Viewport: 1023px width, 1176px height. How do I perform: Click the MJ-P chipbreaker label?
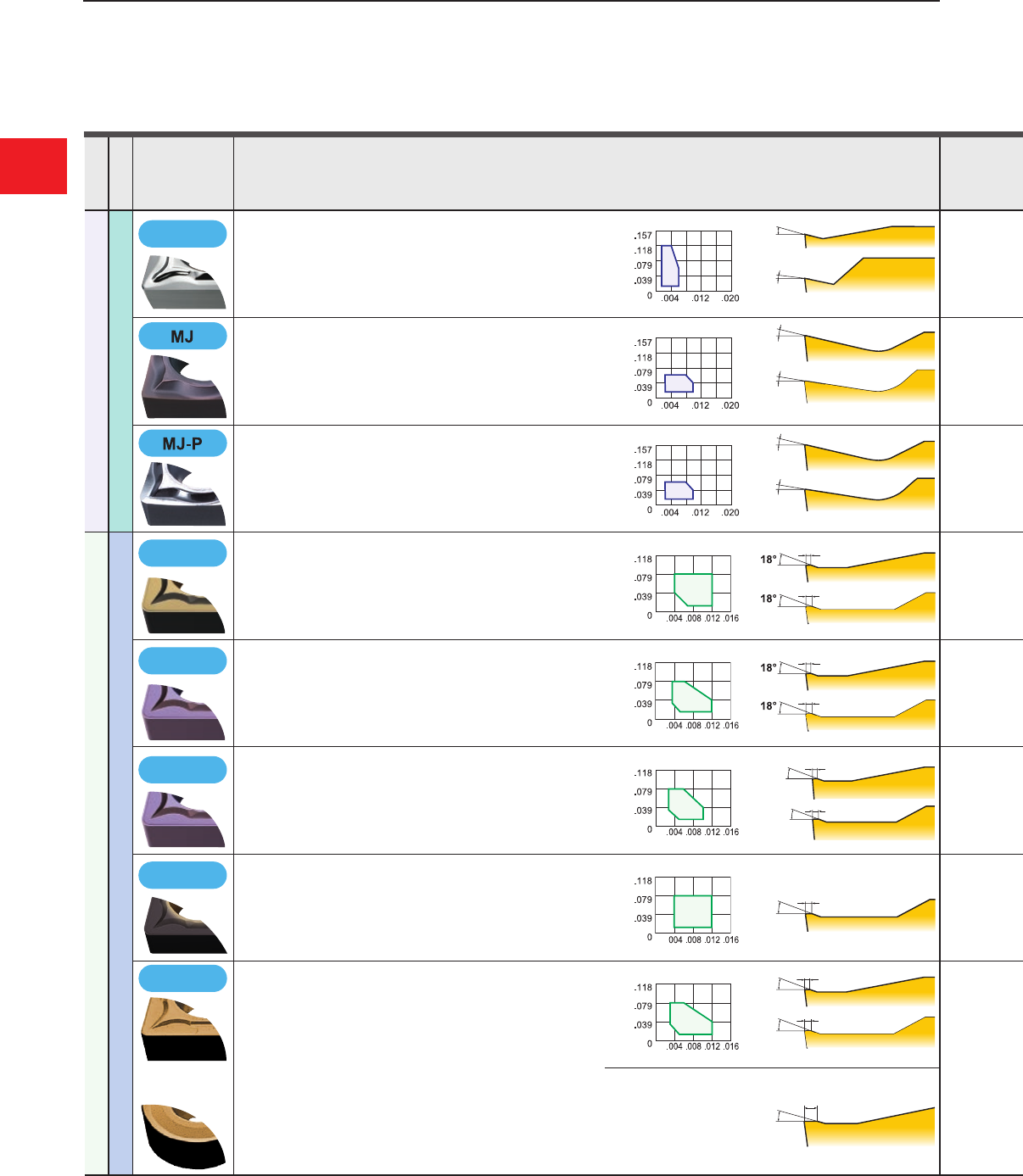click(x=182, y=443)
